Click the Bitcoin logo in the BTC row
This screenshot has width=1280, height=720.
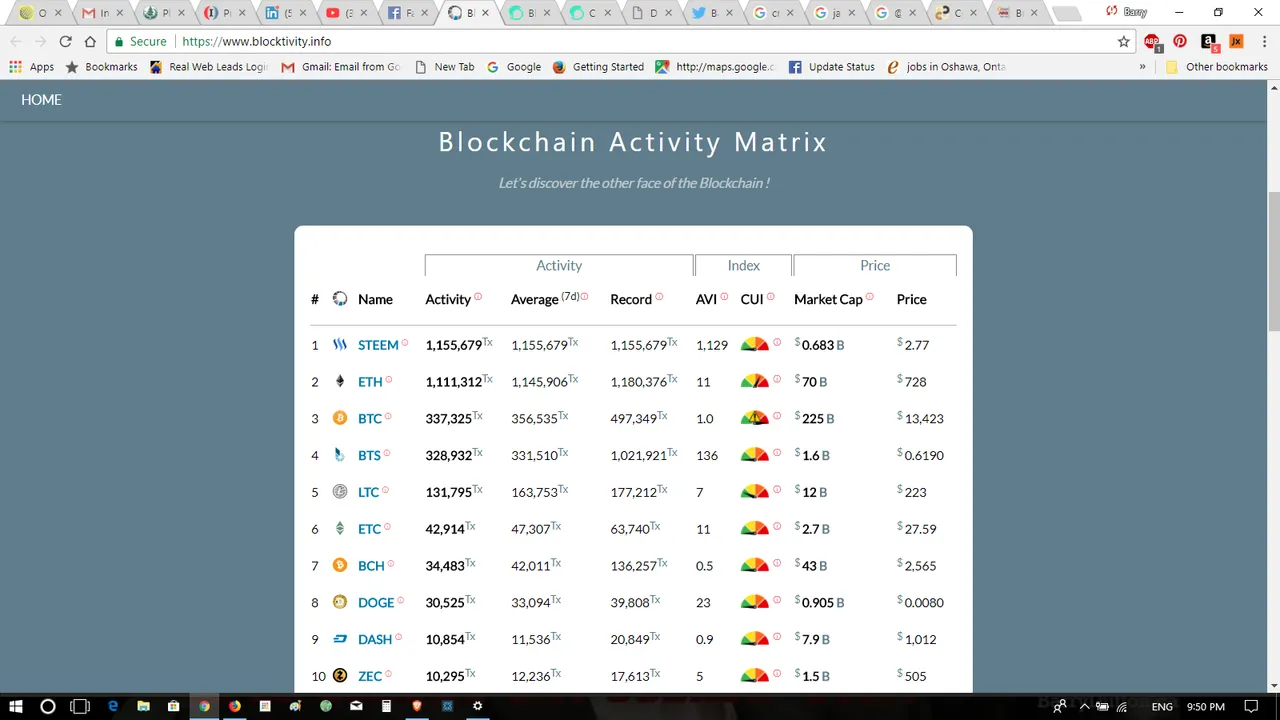pos(340,418)
